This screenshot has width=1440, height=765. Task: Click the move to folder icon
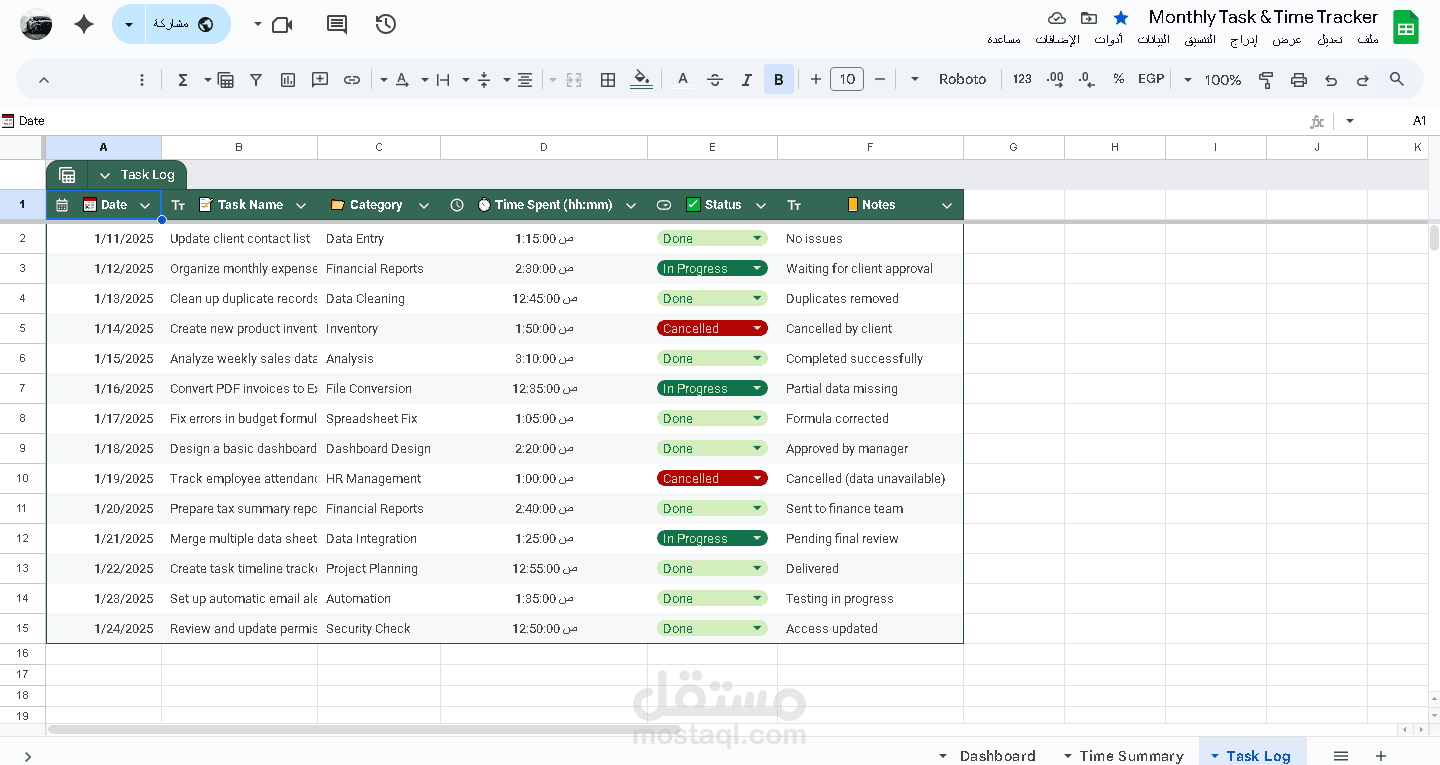click(1089, 18)
